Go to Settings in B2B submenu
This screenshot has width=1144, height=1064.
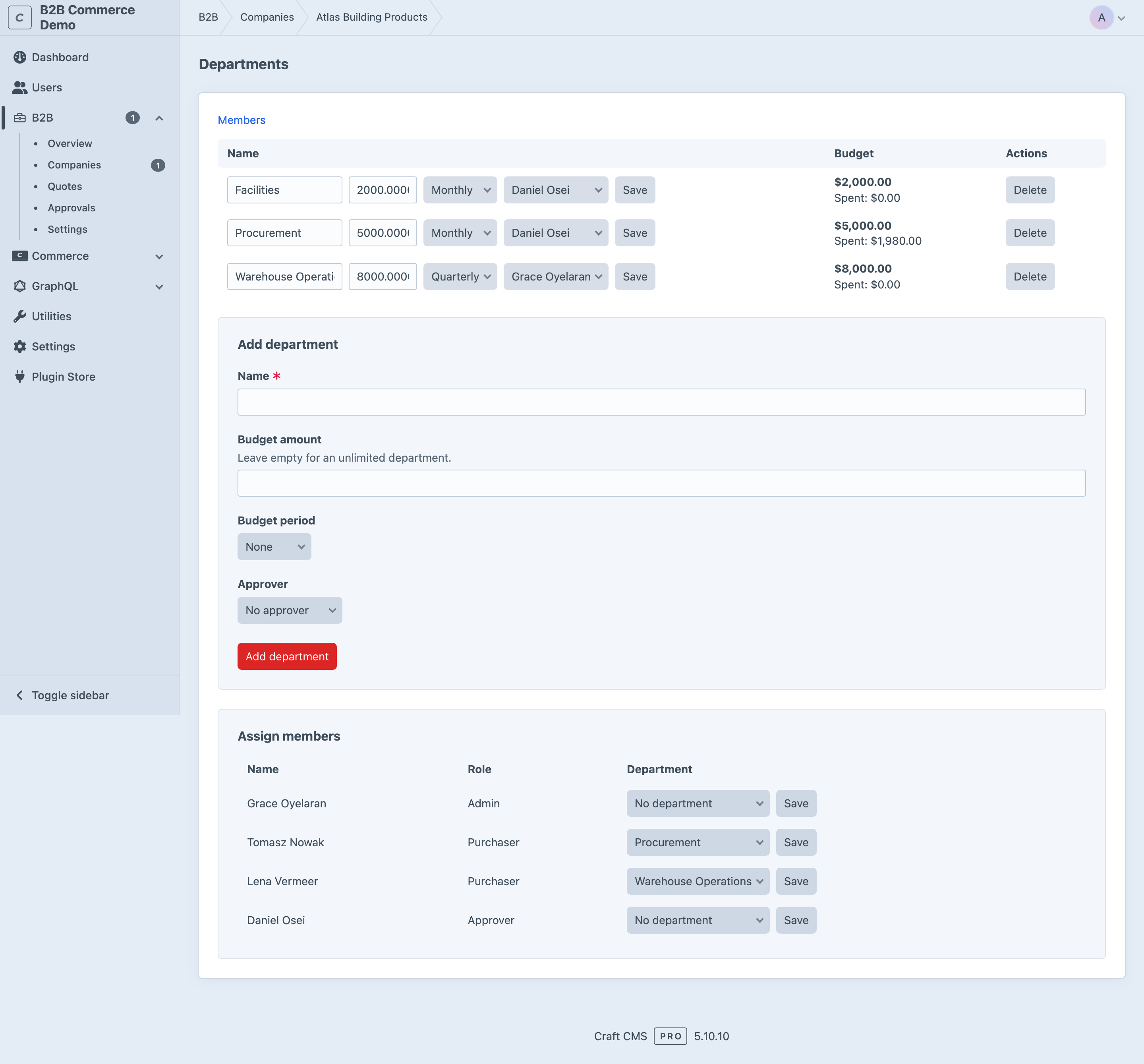[x=67, y=229]
